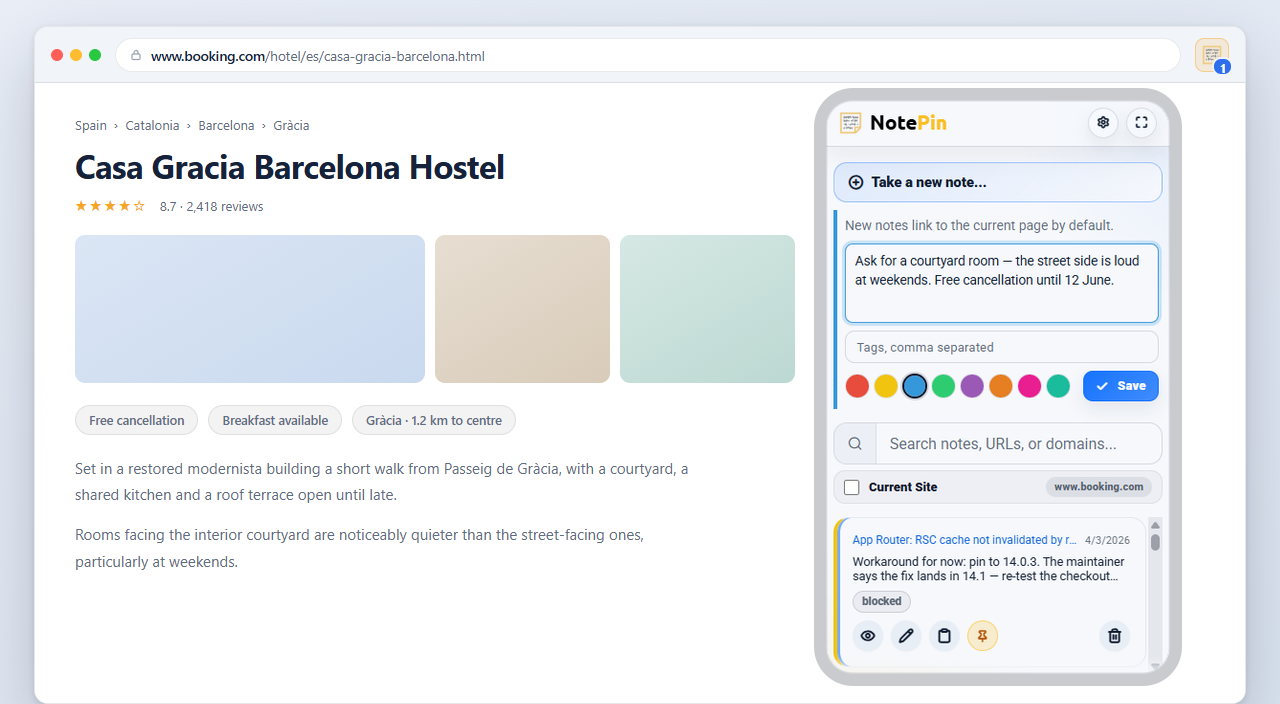Pick the orange note color
The width and height of the screenshot is (1280, 704).
tap(1001, 386)
